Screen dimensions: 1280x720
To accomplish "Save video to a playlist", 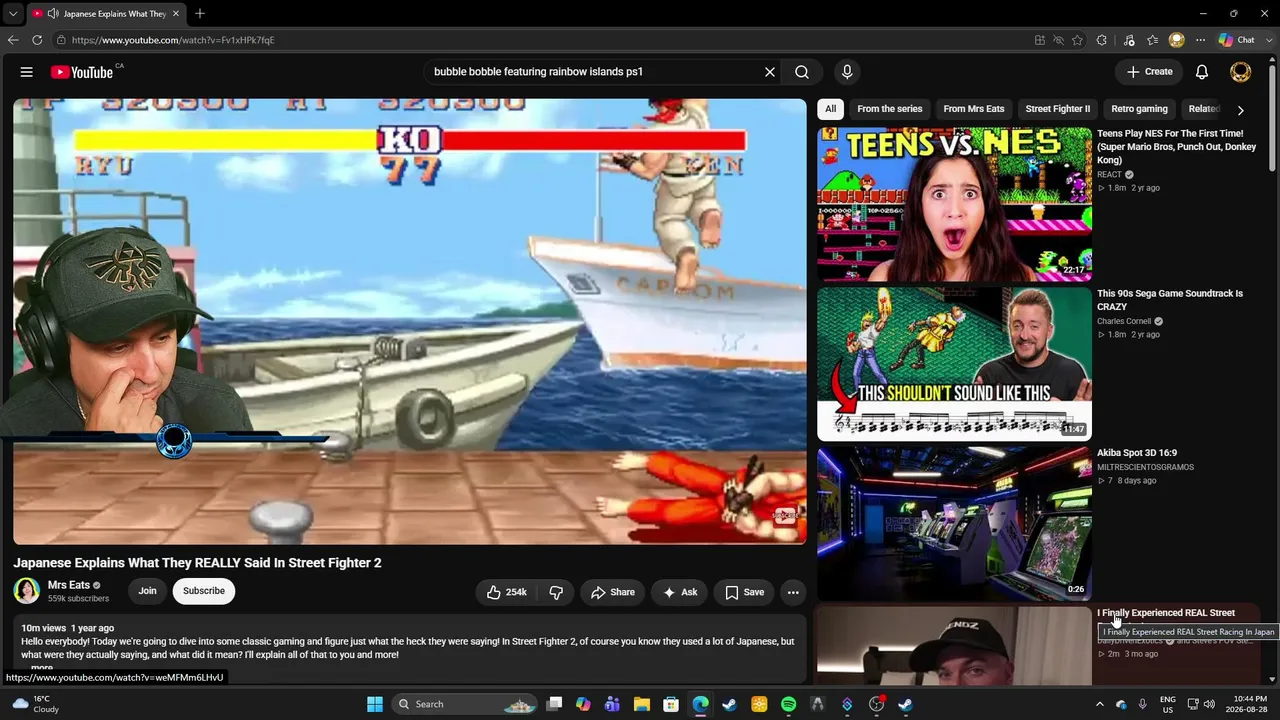I will (744, 592).
